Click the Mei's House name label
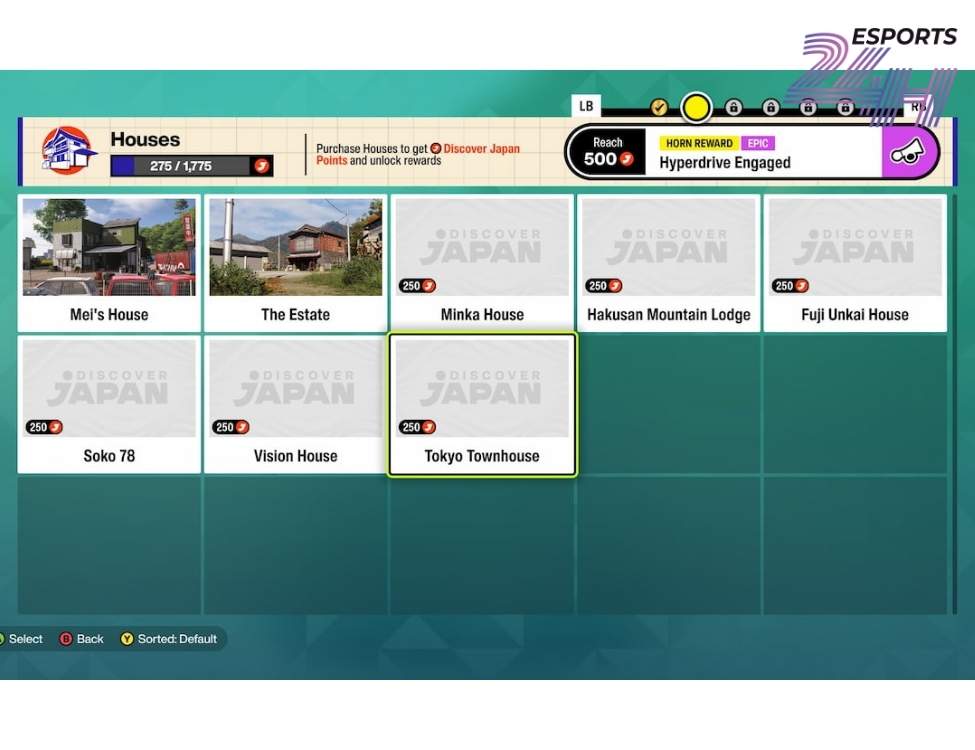The image size is (975, 750). 109,315
